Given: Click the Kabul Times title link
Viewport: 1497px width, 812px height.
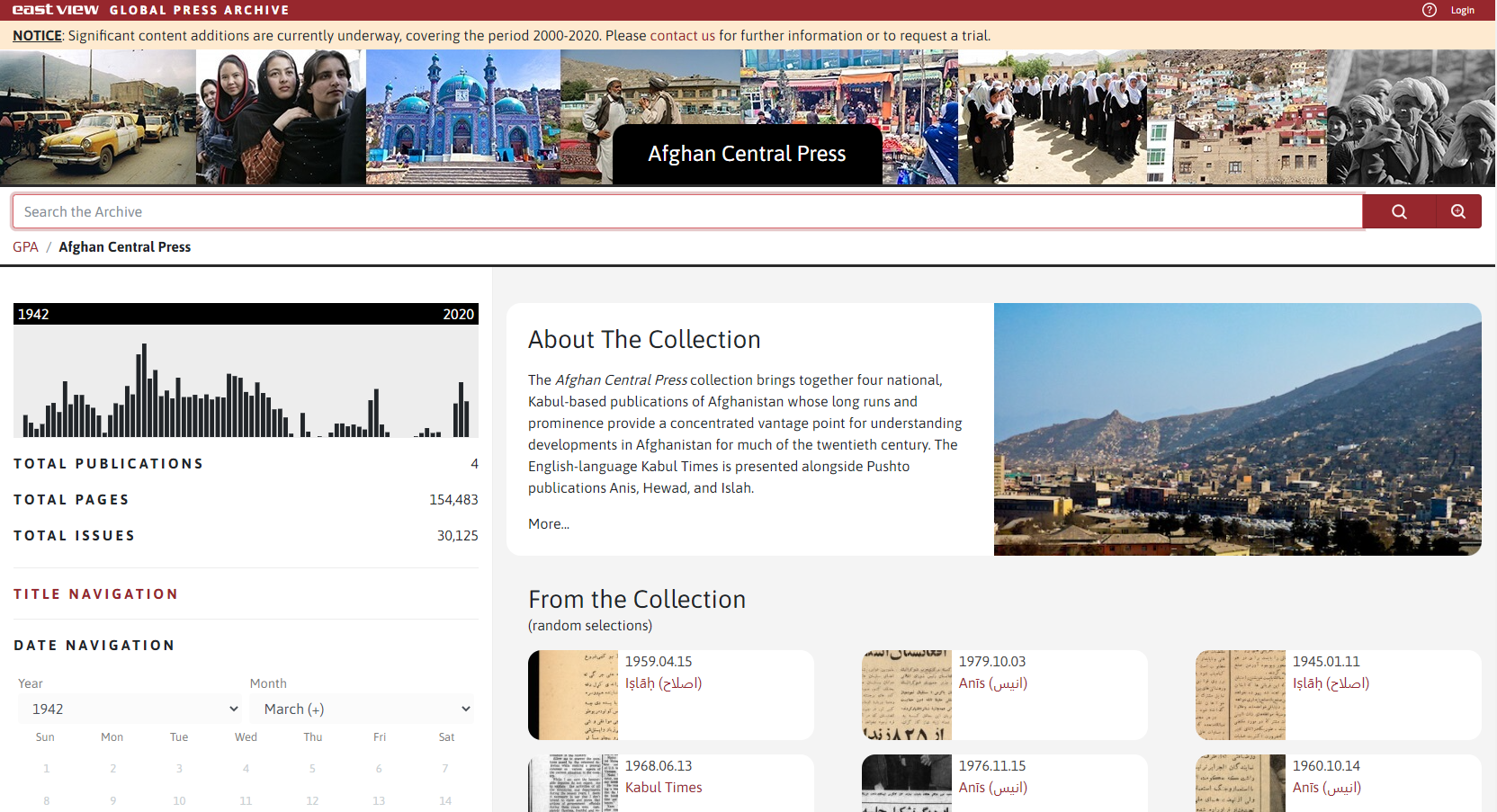Looking at the screenshot, I should [x=664, y=787].
